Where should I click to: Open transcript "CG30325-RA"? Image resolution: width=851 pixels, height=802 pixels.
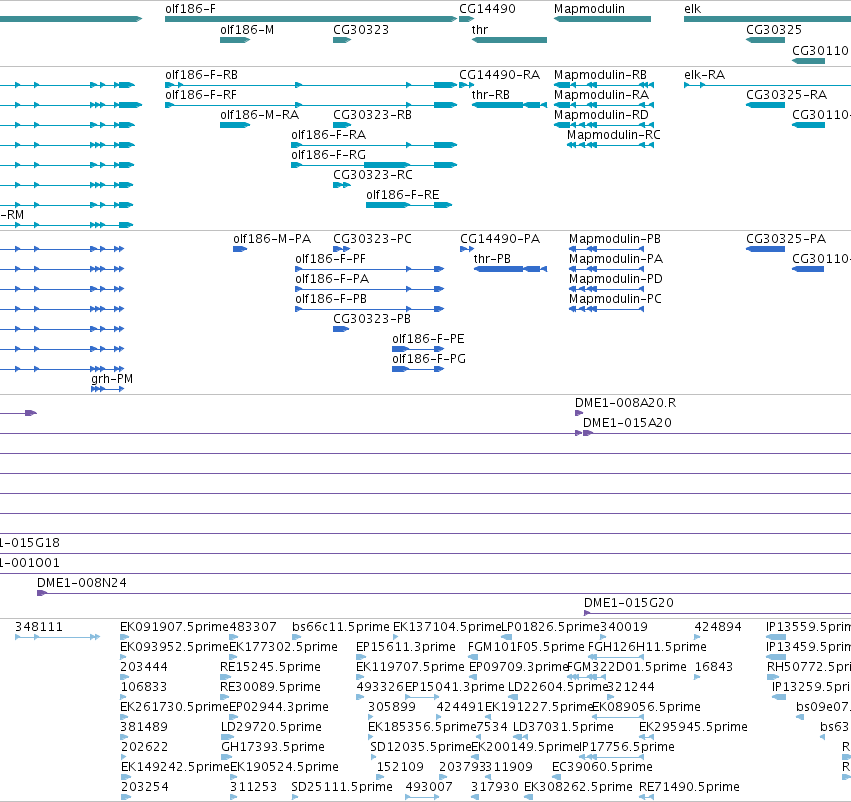[x=786, y=94]
